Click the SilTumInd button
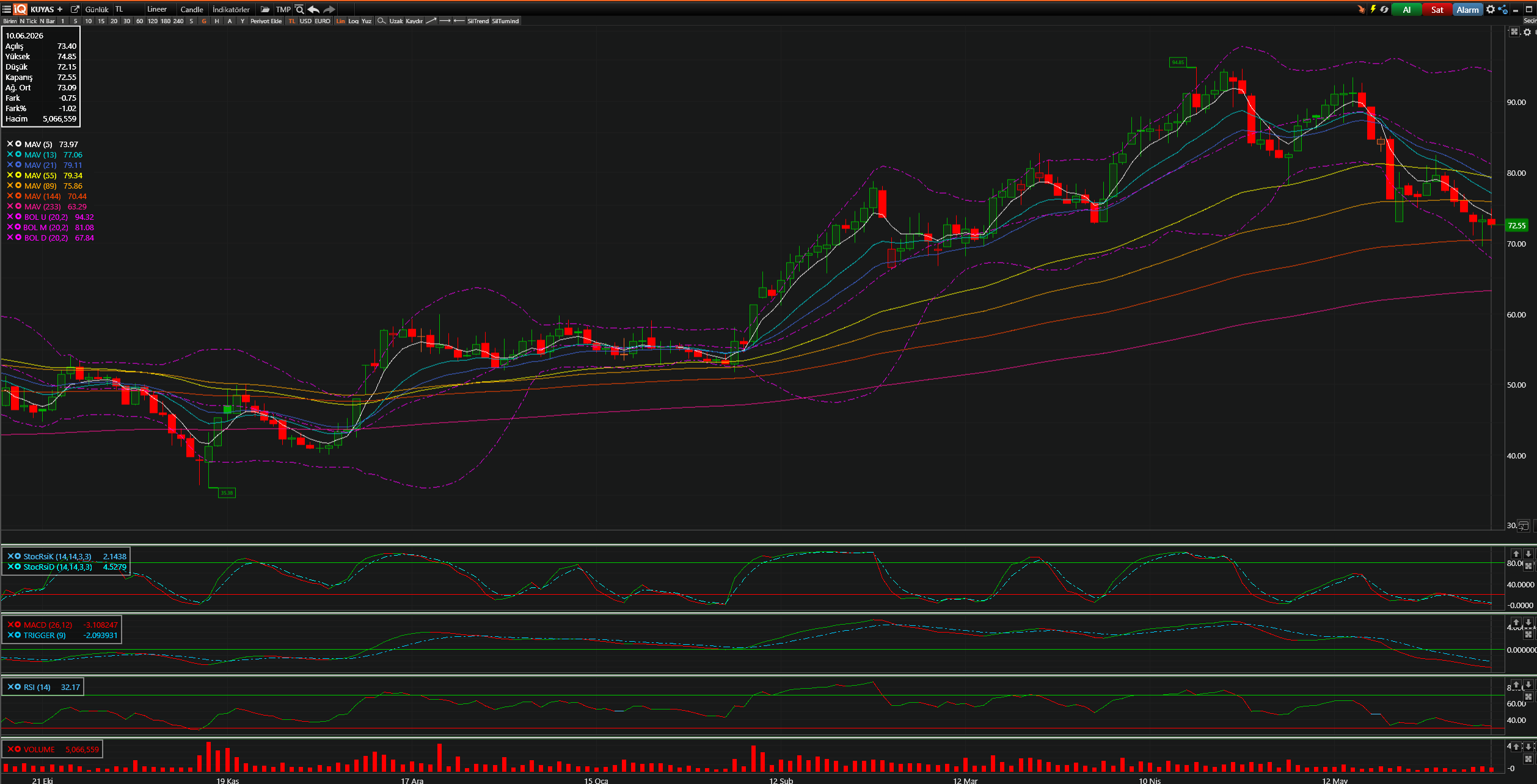The image size is (1537, 784). tap(505, 21)
